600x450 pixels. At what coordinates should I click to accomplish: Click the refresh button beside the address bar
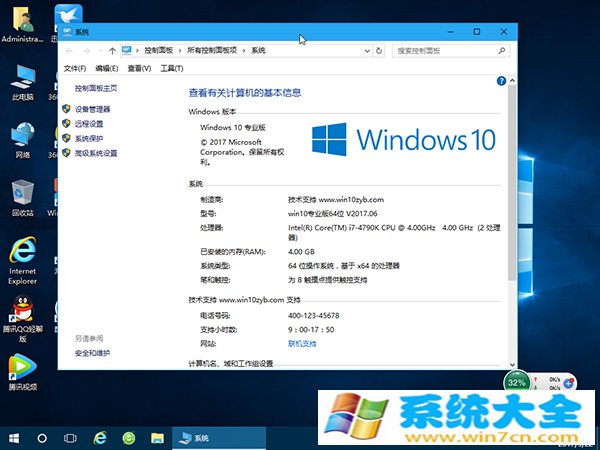pos(379,50)
